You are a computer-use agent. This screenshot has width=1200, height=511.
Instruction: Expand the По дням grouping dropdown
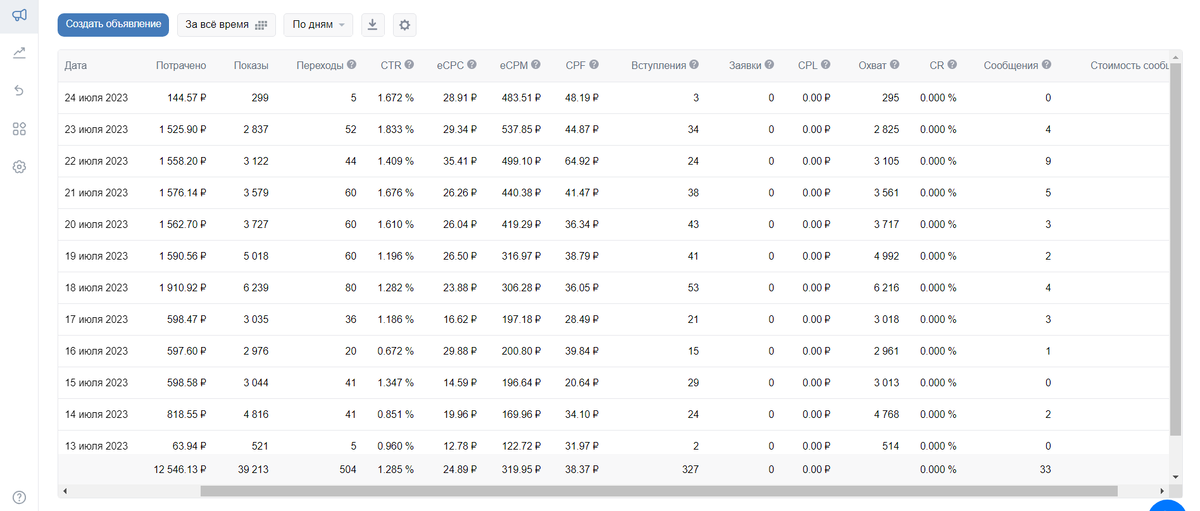click(318, 25)
